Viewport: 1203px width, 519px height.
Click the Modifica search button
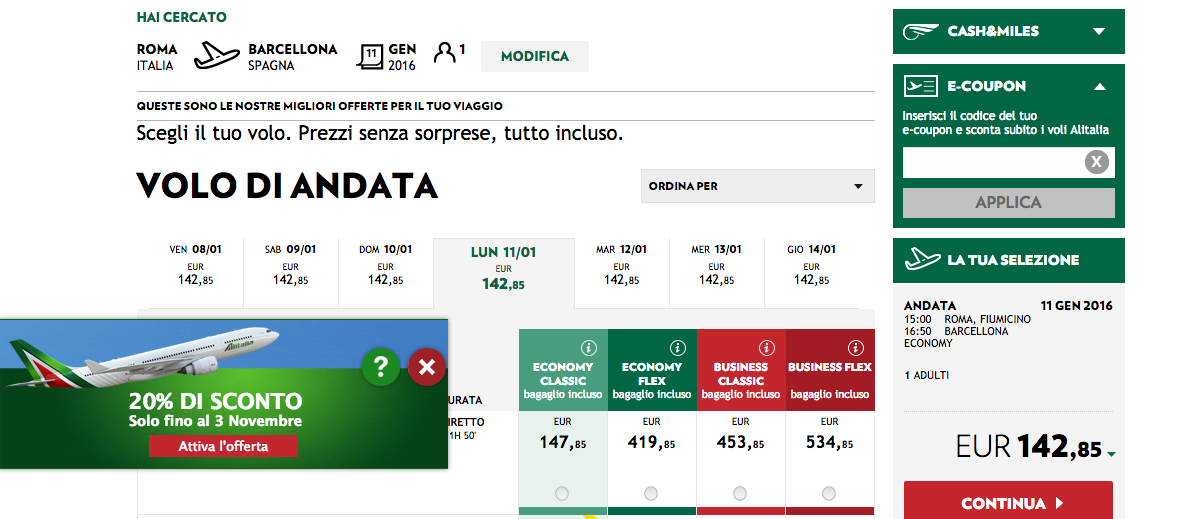click(x=534, y=57)
